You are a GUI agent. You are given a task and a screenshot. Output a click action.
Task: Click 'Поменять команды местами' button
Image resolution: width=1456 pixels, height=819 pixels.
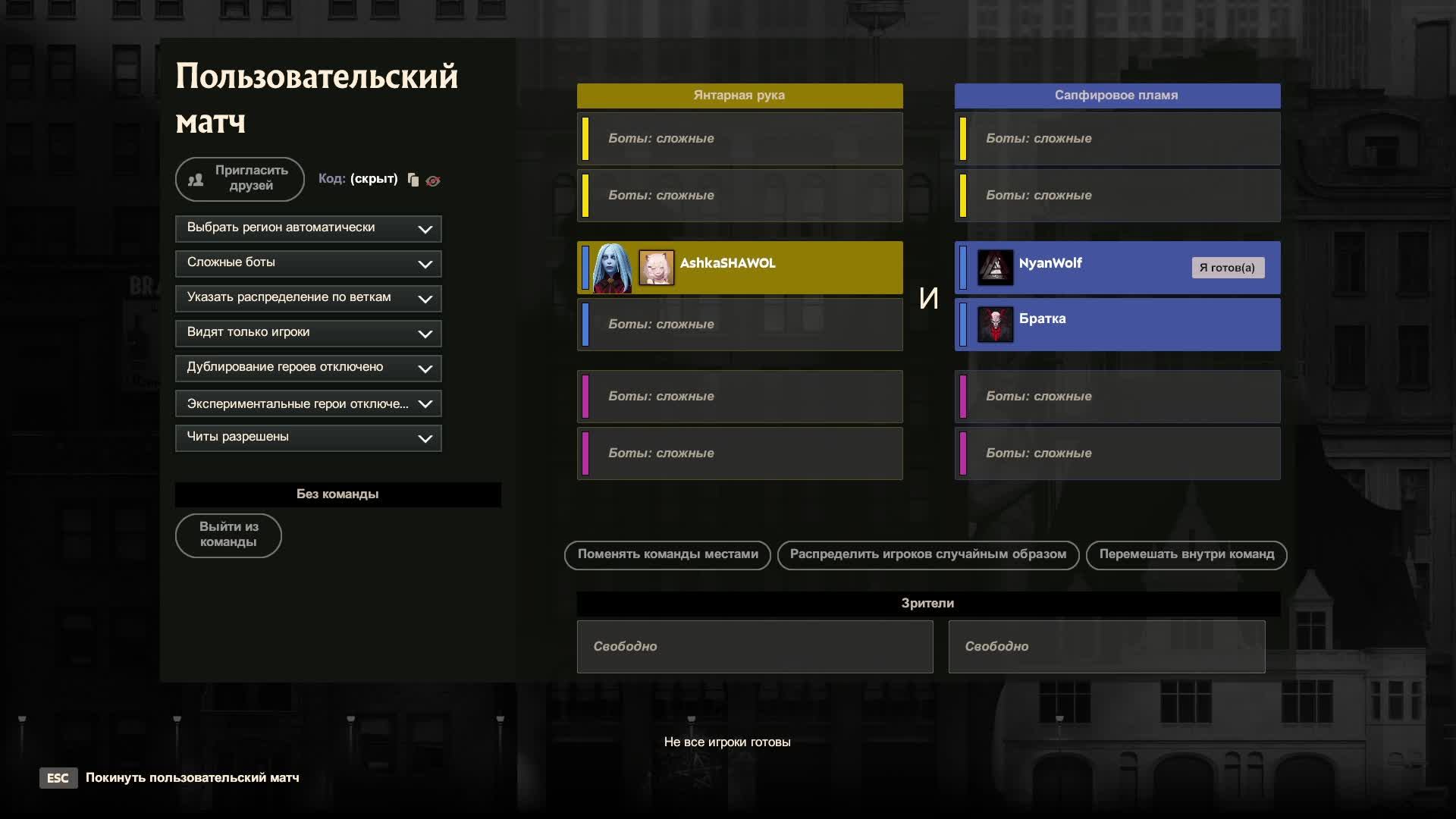(x=667, y=554)
